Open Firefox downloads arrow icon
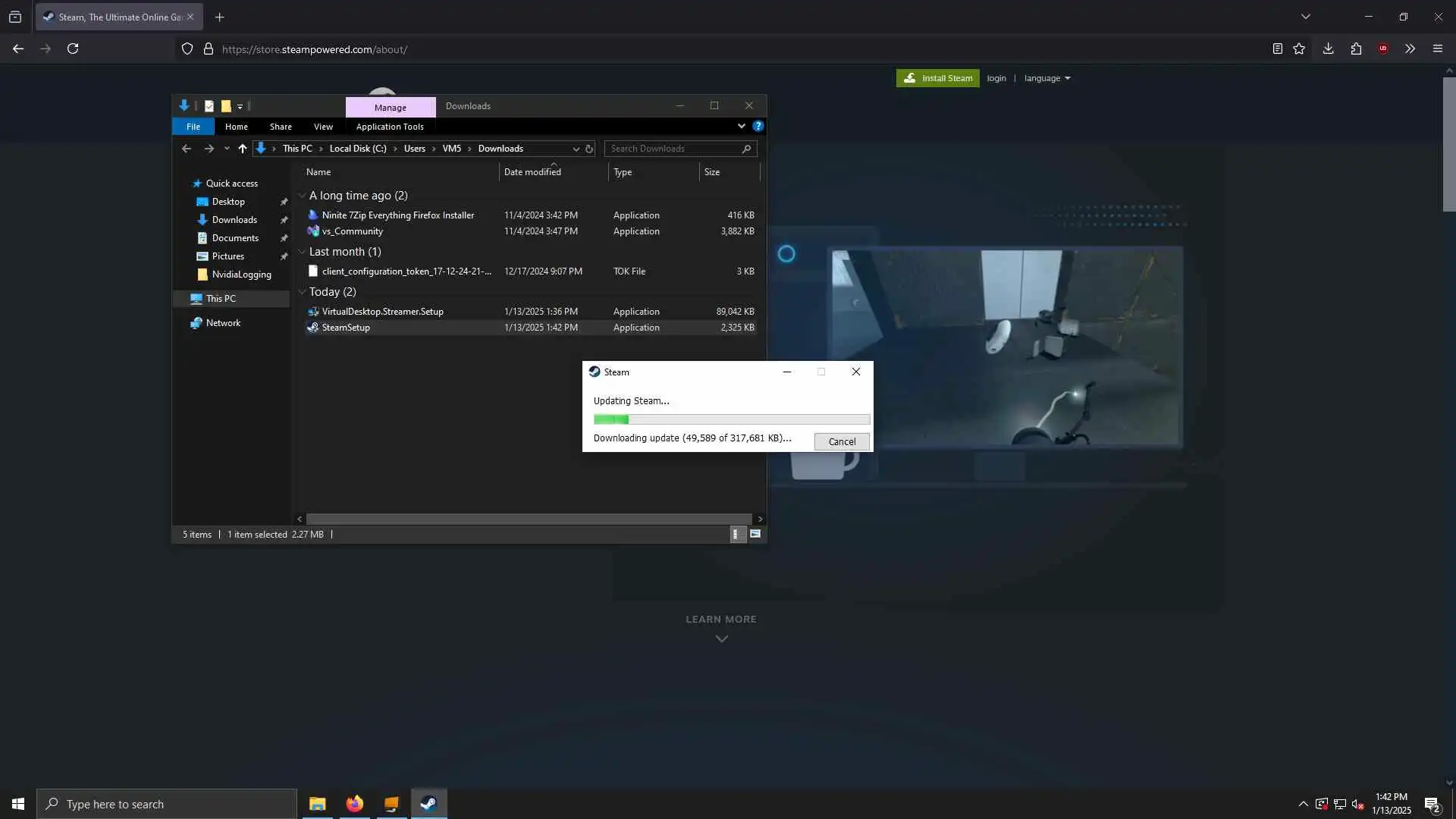 coord(1328,49)
